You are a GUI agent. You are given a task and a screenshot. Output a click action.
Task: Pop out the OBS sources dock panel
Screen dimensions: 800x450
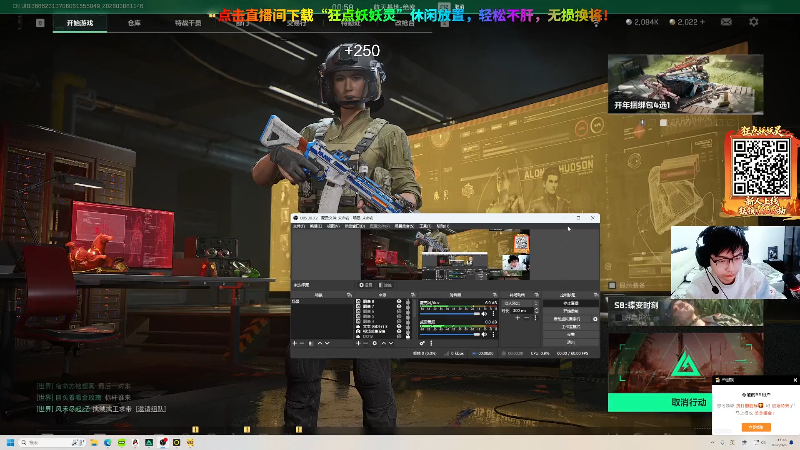pos(413,294)
